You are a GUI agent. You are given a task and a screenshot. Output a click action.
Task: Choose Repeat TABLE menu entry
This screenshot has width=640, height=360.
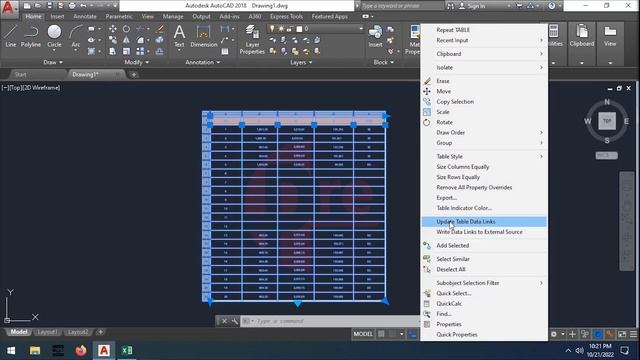(484, 30)
